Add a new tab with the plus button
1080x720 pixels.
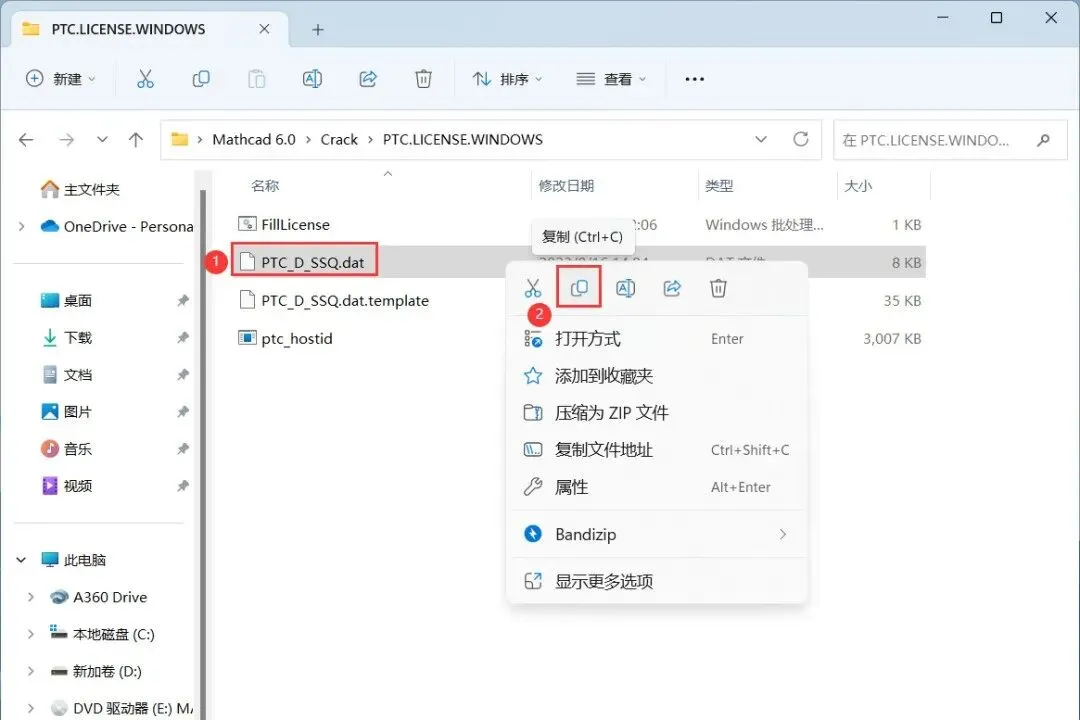pos(318,30)
